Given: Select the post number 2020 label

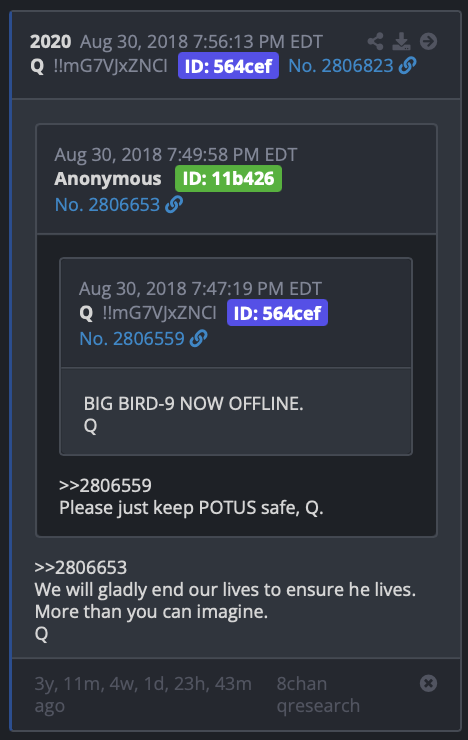Looking at the screenshot, I should (50, 42).
